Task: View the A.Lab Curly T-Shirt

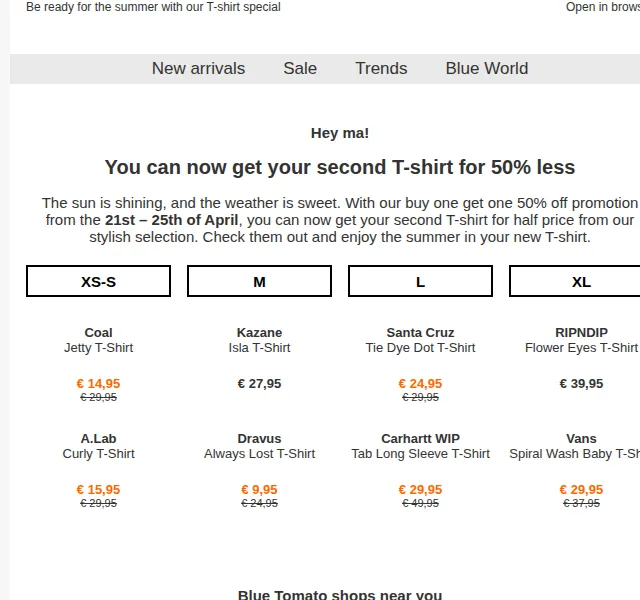Action: (98, 446)
